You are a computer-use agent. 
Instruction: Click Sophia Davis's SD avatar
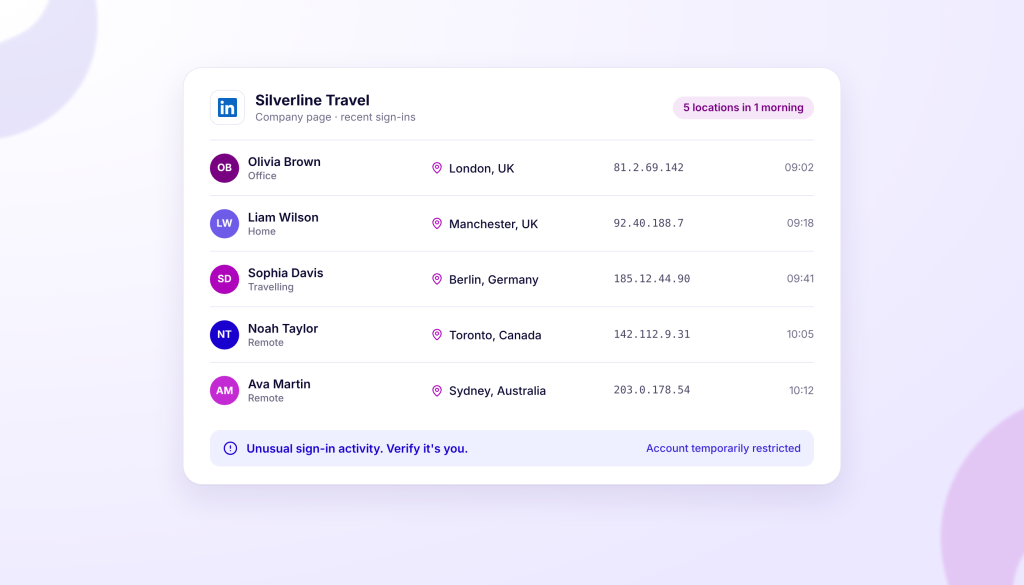pyautogui.click(x=224, y=279)
